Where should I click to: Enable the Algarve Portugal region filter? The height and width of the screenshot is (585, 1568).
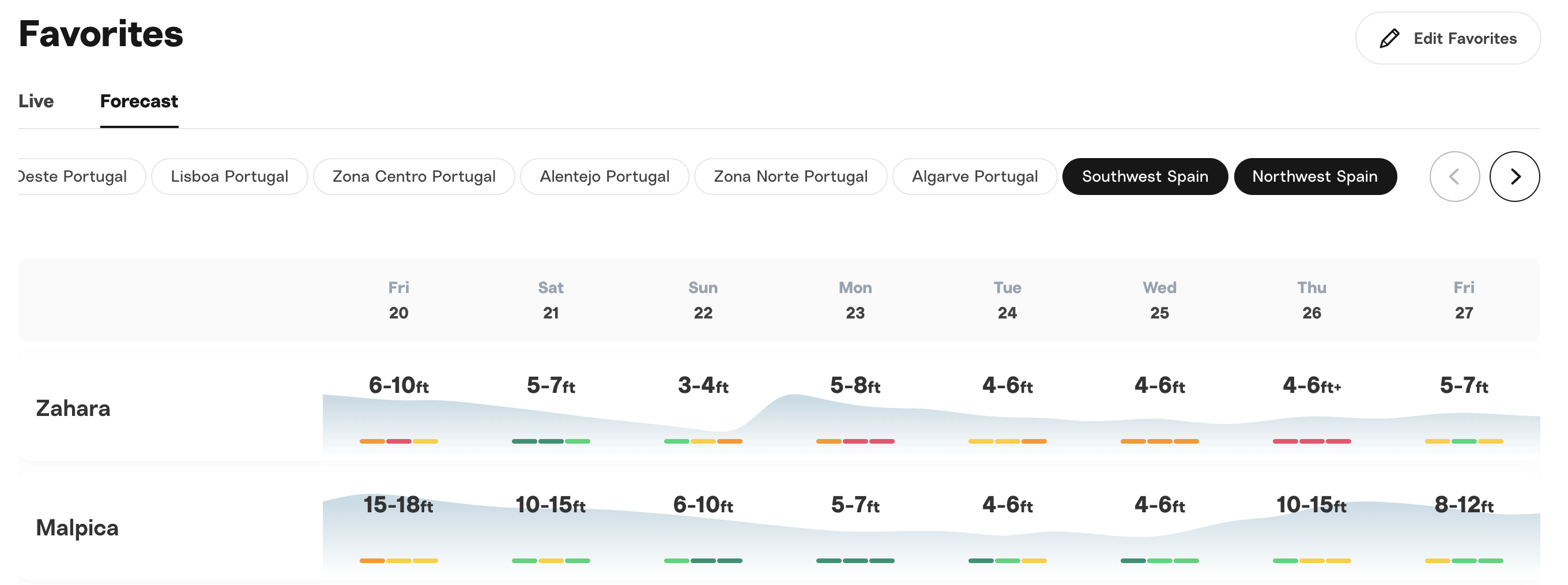click(x=974, y=177)
